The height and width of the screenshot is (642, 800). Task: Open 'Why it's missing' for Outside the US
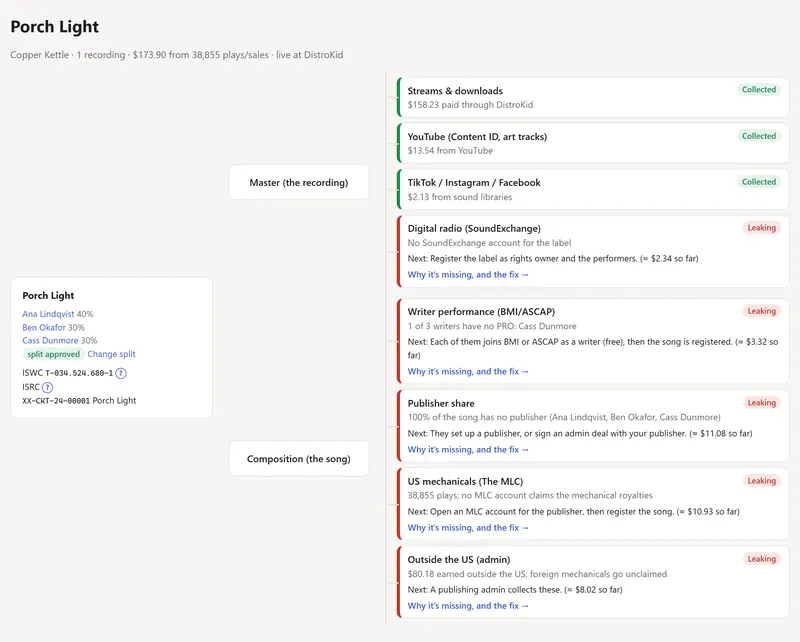coord(468,606)
